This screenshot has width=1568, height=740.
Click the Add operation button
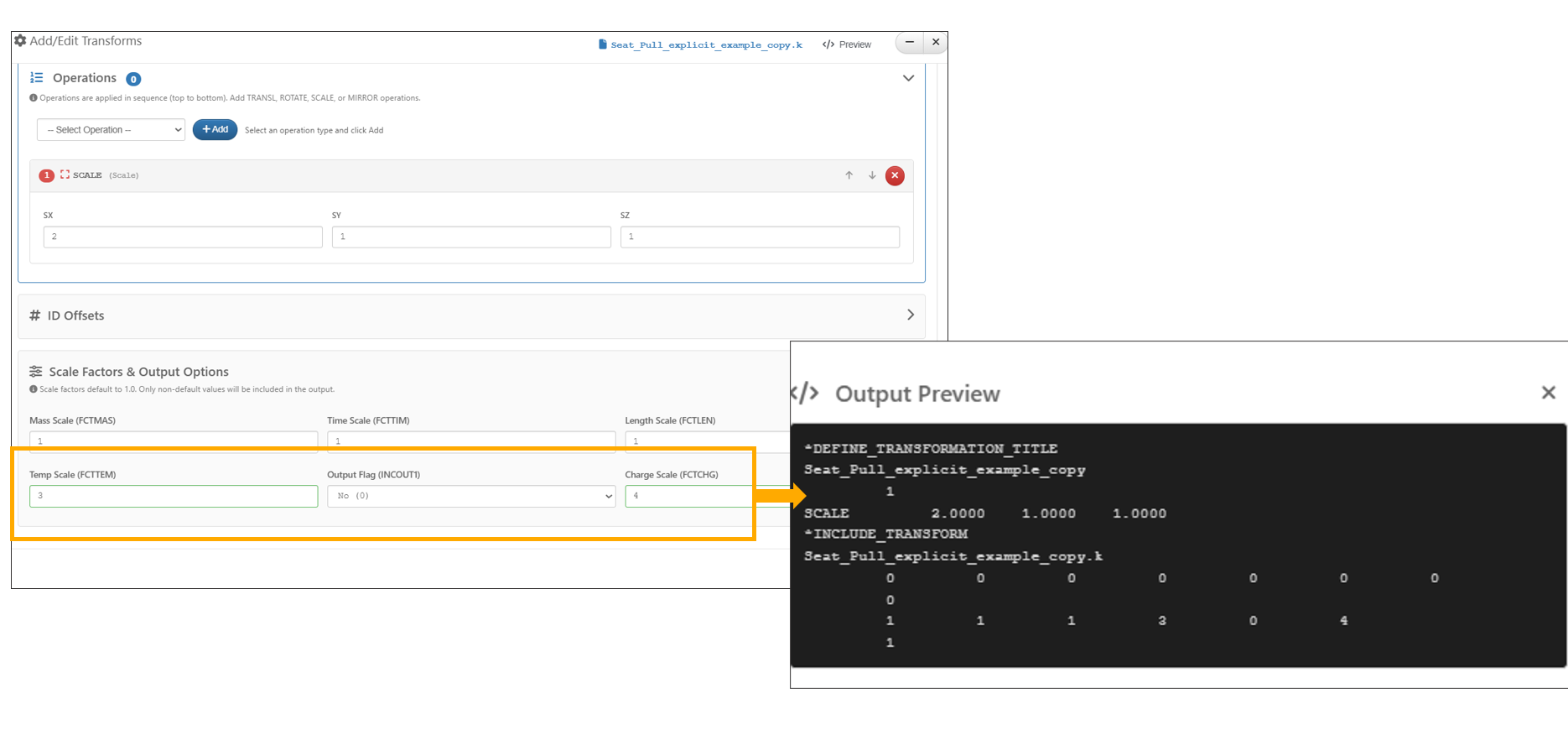[x=215, y=129]
